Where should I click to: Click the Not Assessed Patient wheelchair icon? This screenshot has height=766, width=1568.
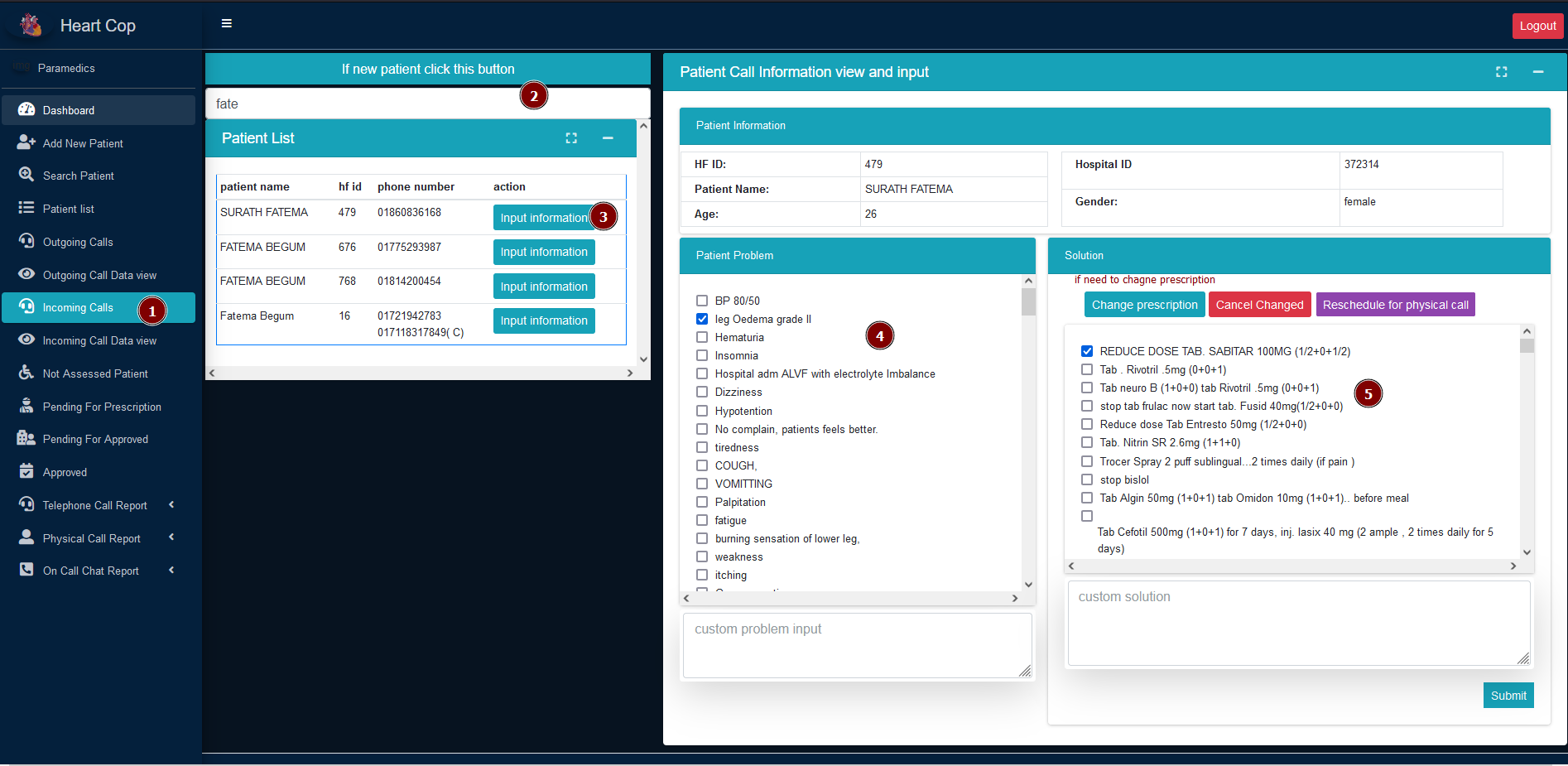point(26,373)
